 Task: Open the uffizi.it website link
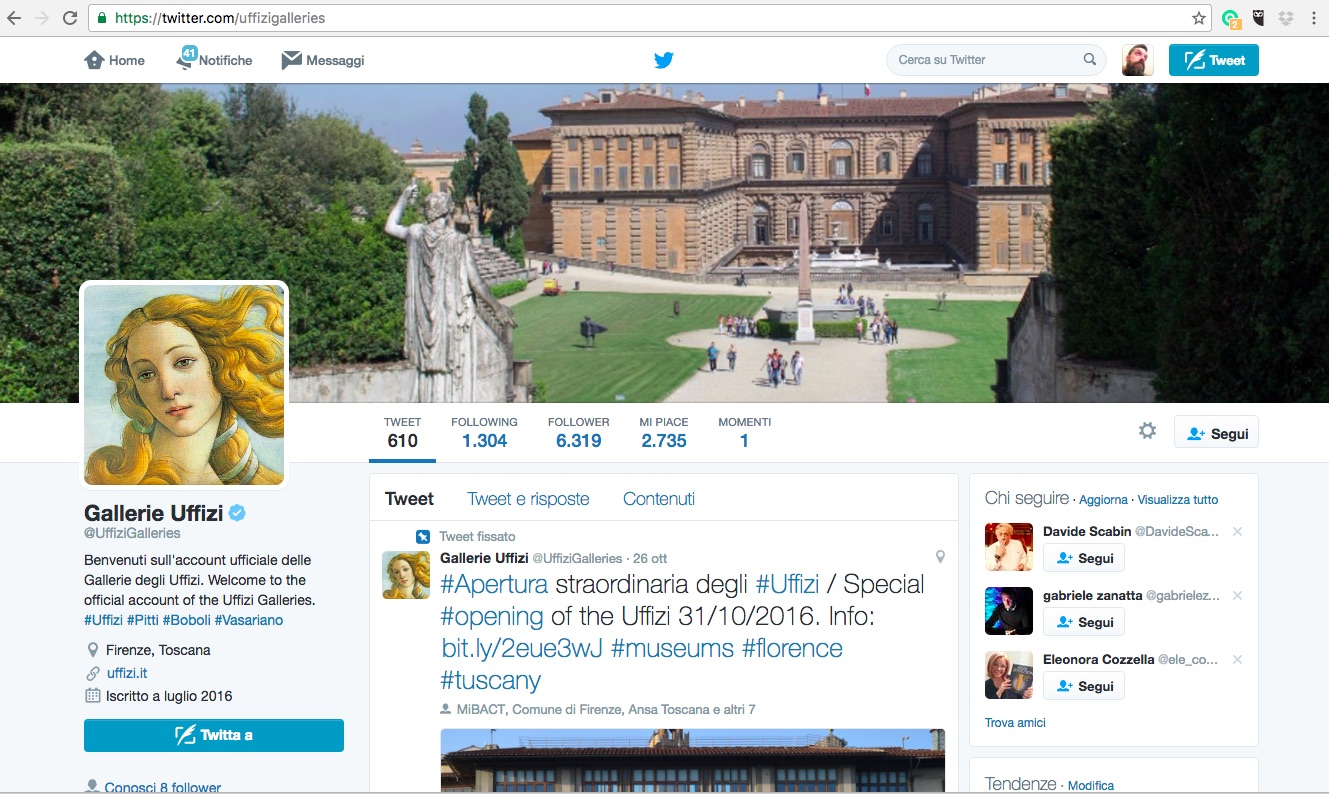click(x=127, y=673)
